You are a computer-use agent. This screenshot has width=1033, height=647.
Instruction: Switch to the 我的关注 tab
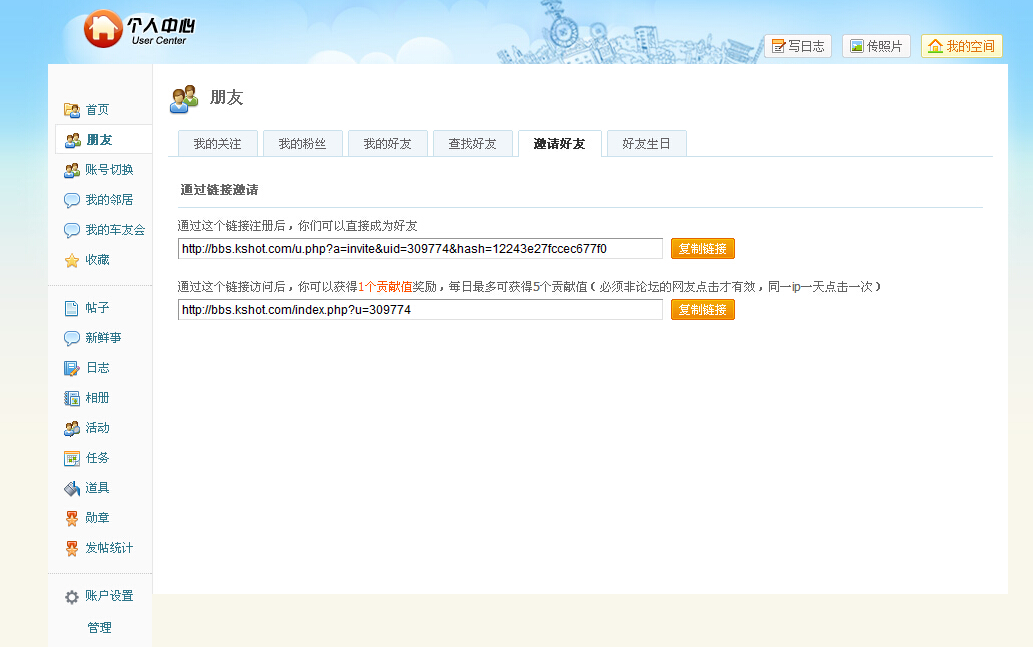tap(217, 144)
